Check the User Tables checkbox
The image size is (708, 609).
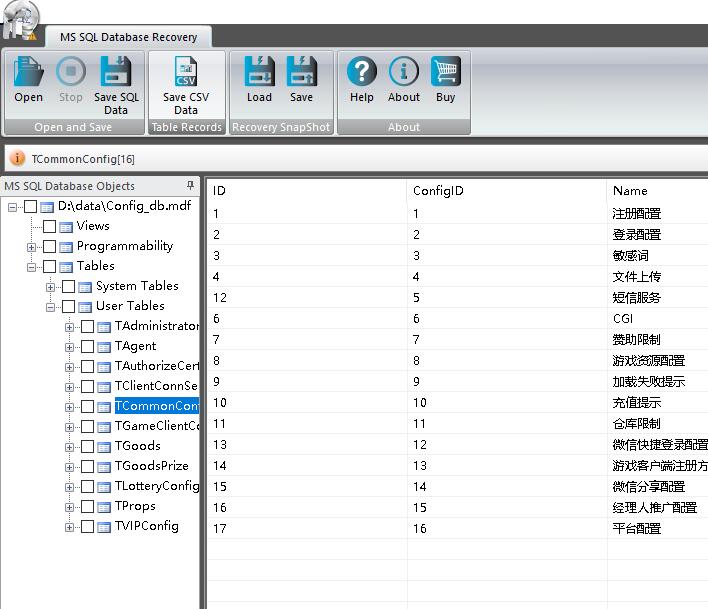coord(68,307)
